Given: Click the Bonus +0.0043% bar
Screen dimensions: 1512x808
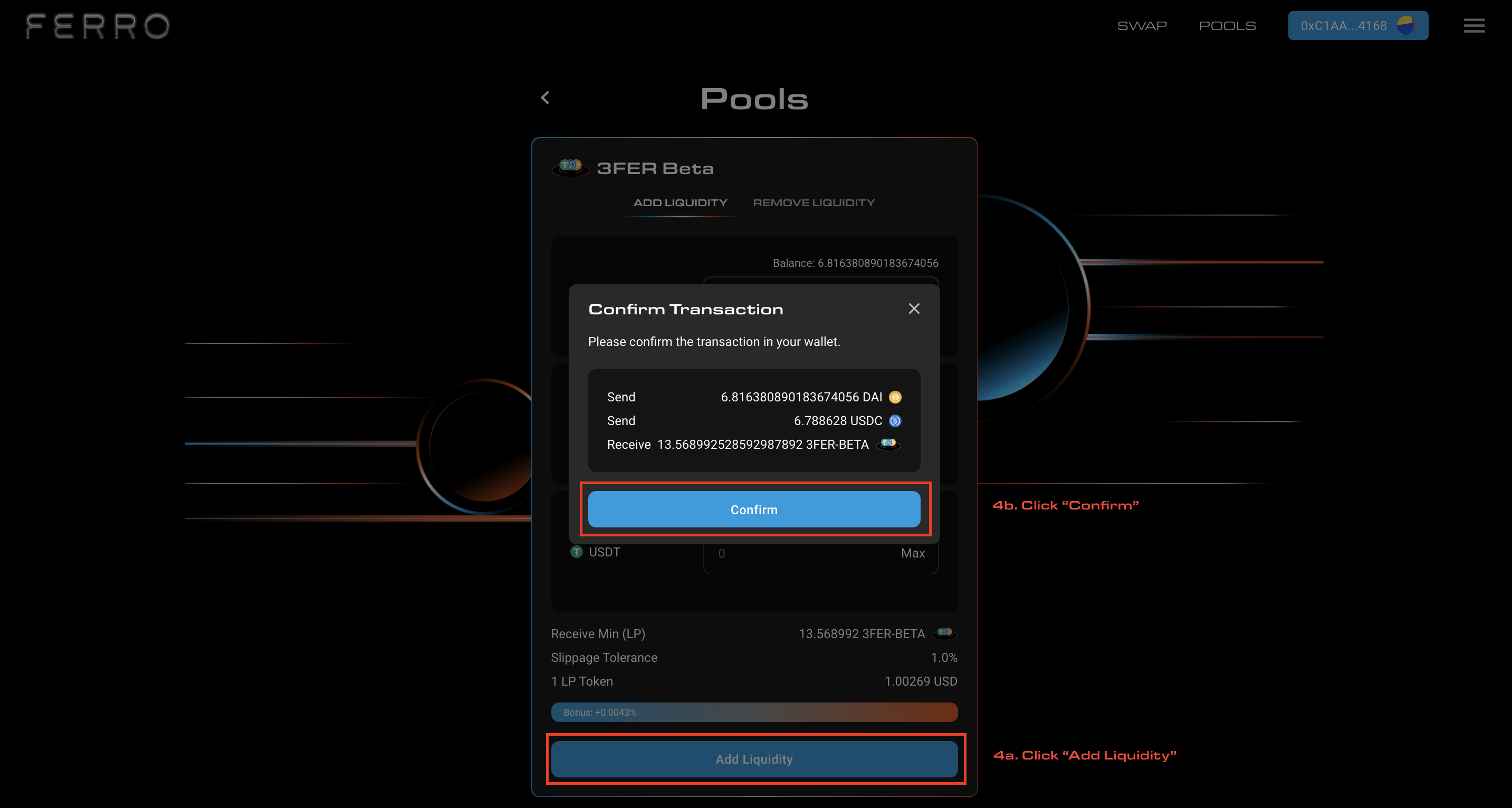Looking at the screenshot, I should 754,713.
